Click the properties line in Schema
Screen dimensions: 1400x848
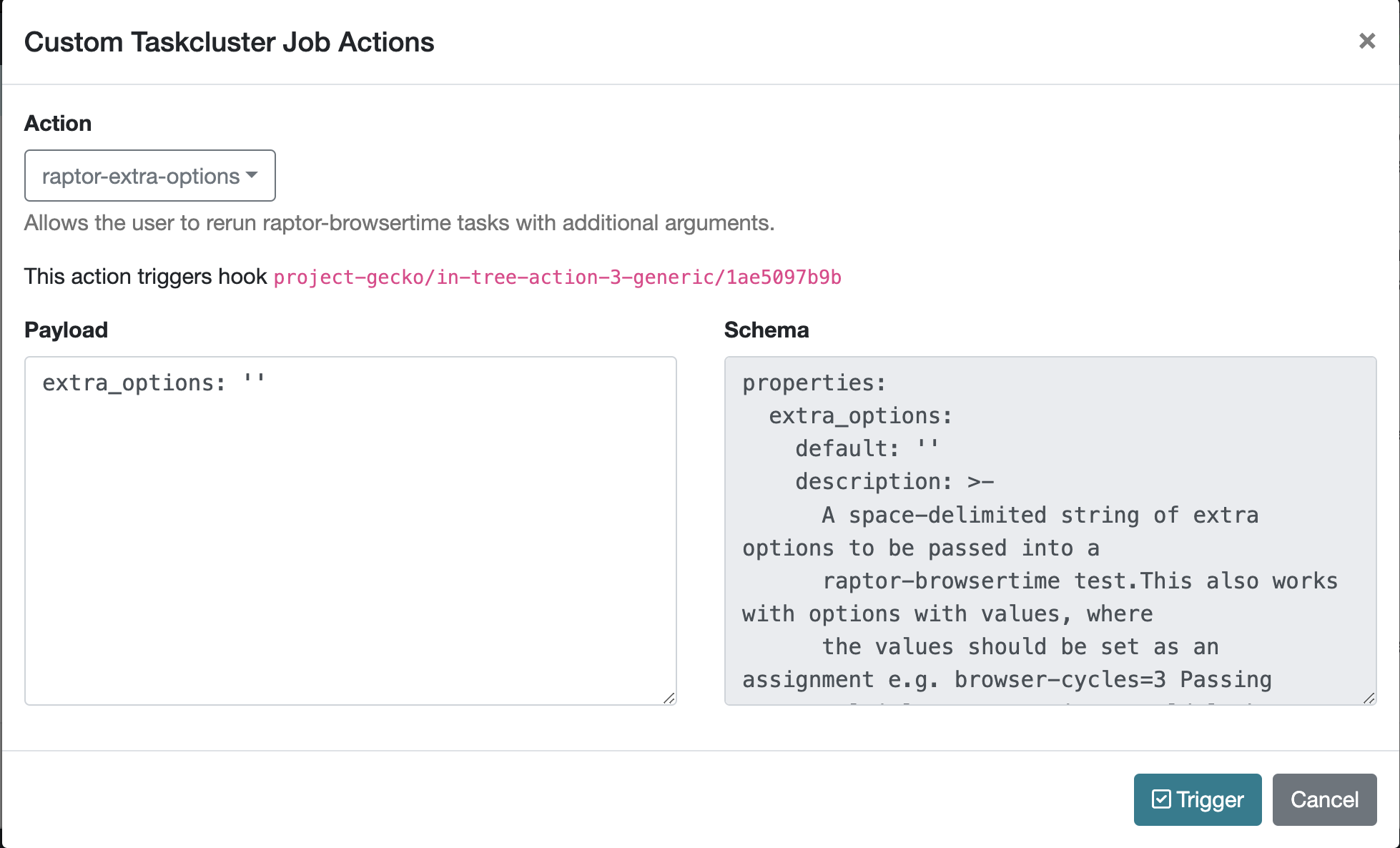[814, 383]
